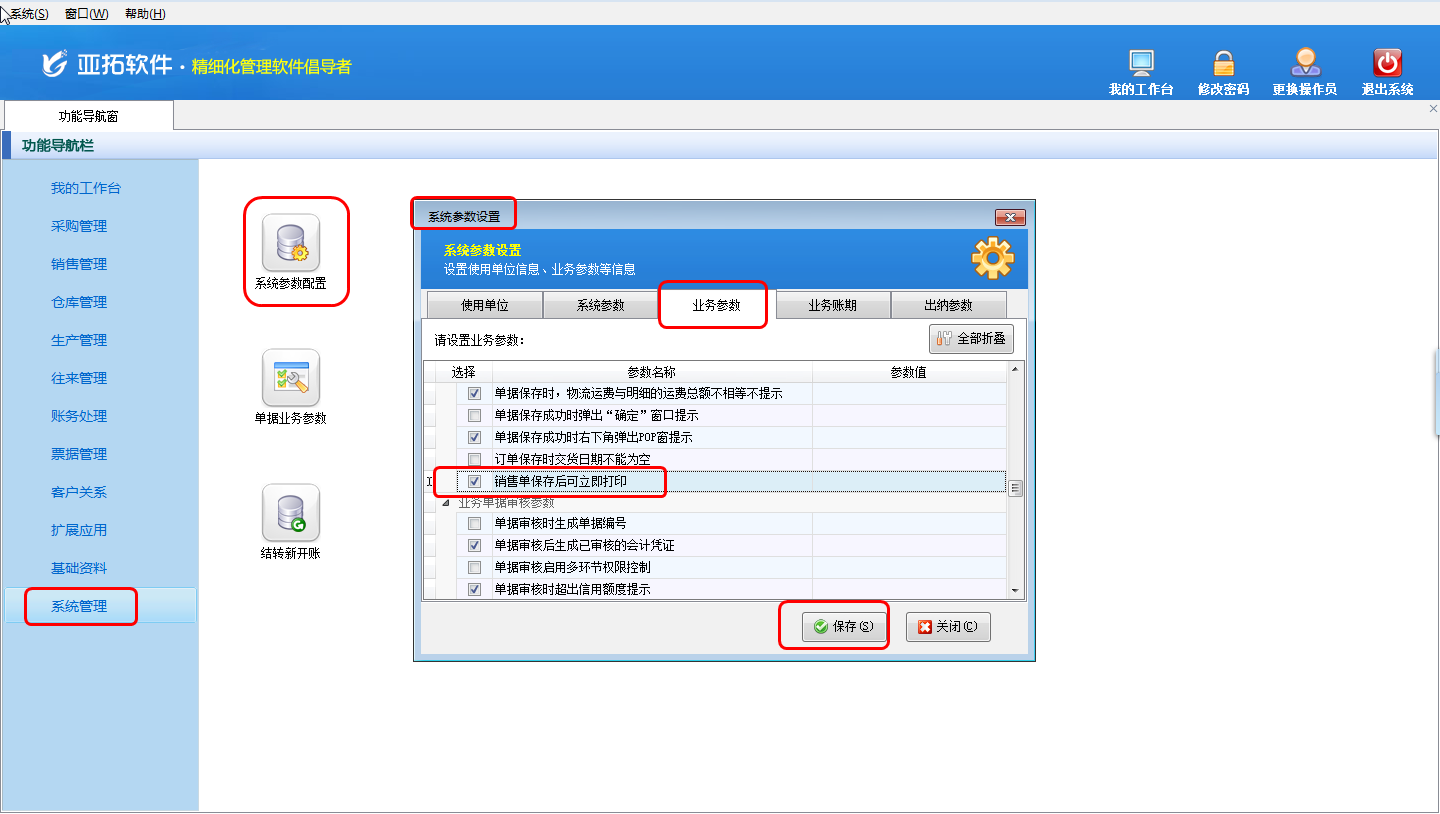Image resolution: width=1440 pixels, height=814 pixels.
Task: Check 单据审核时生成单据编号 checkbox
Action: [x=475, y=524]
